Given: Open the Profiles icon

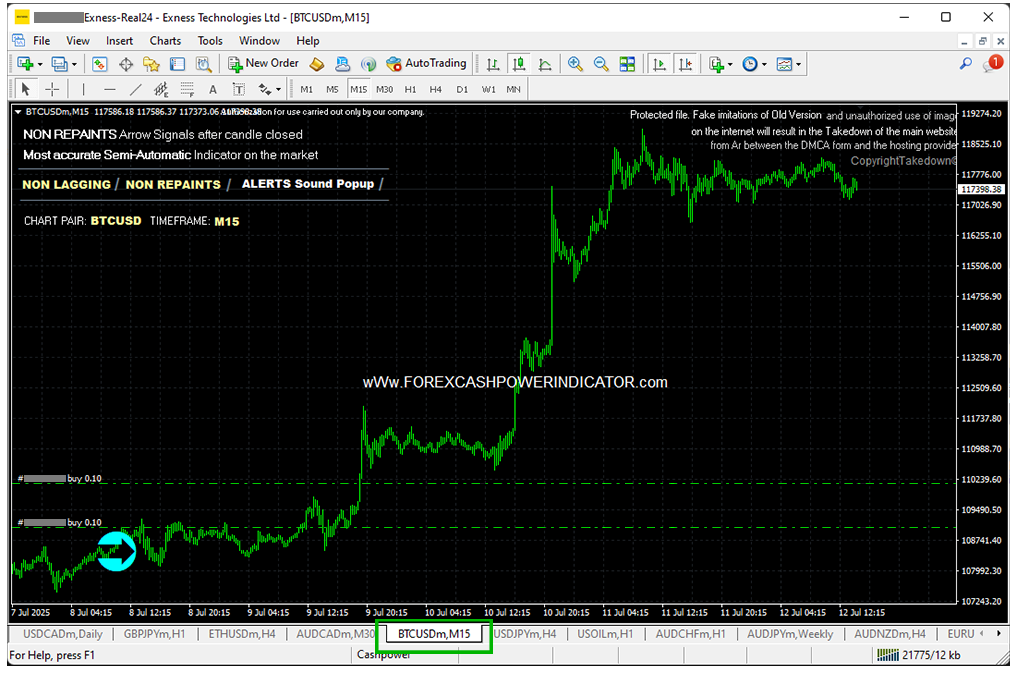Looking at the screenshot, I should 59,64.
